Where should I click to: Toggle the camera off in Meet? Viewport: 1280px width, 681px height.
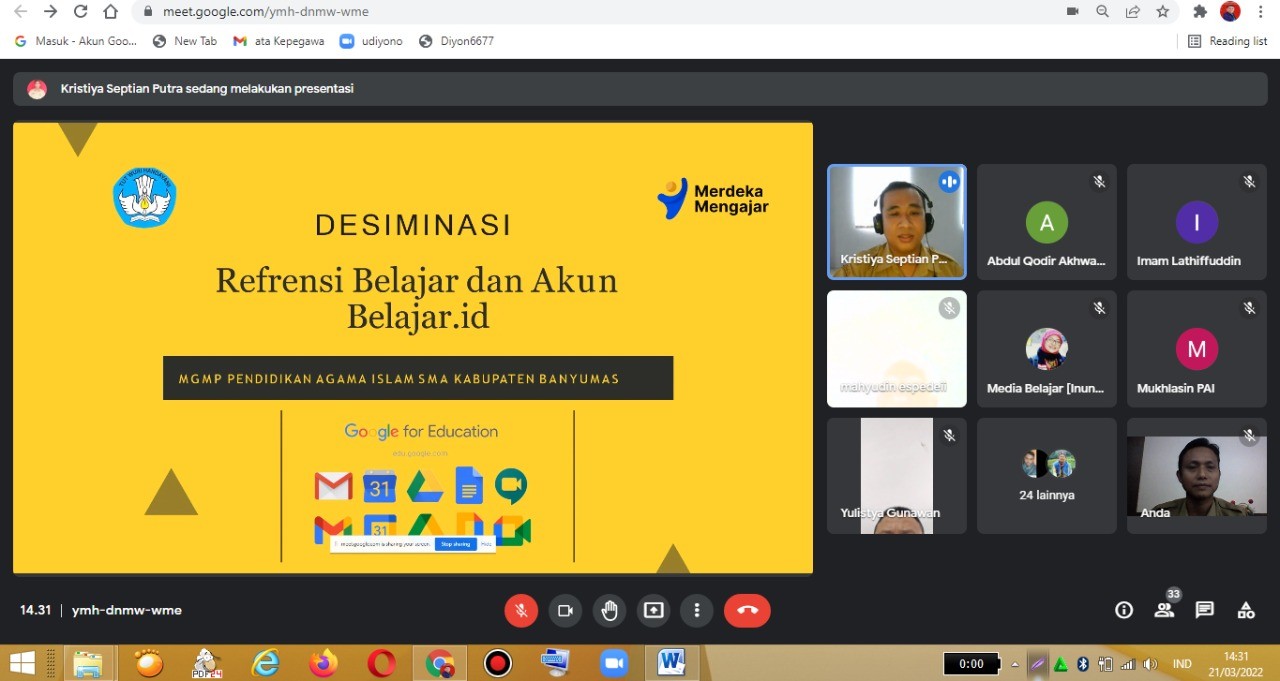[x=565, y=610]
